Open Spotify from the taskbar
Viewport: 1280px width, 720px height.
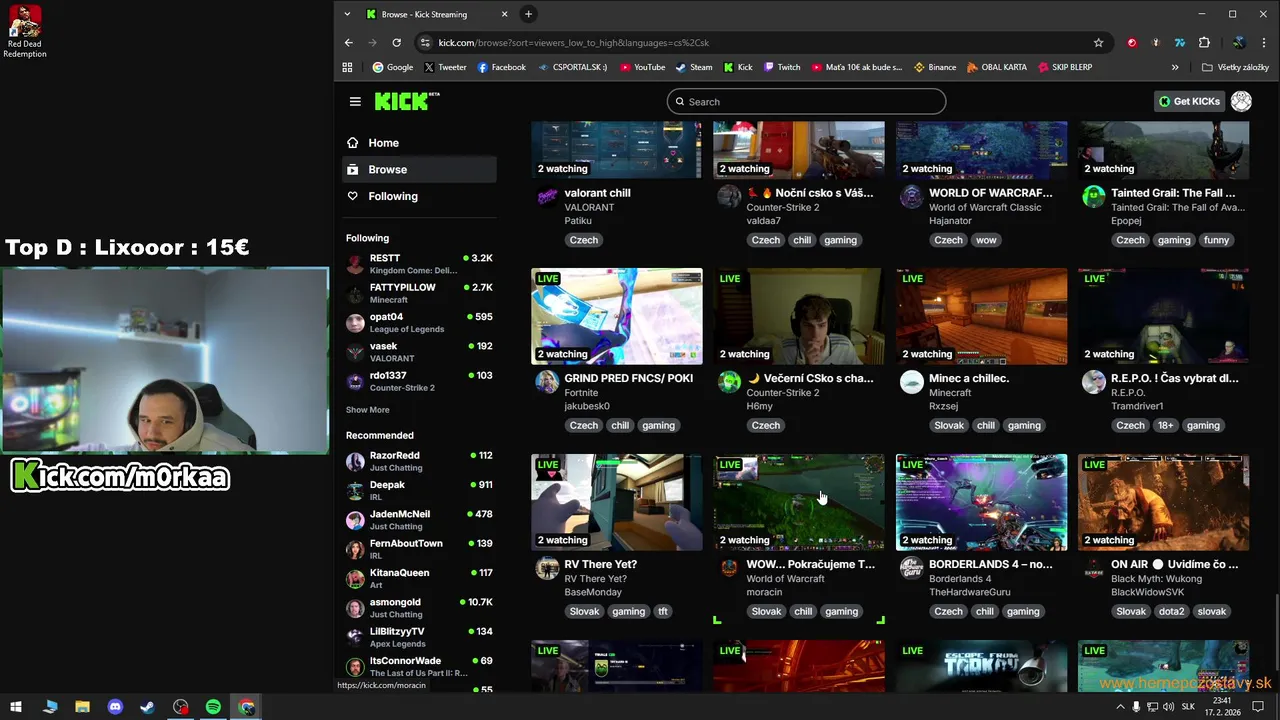[213, 707]
